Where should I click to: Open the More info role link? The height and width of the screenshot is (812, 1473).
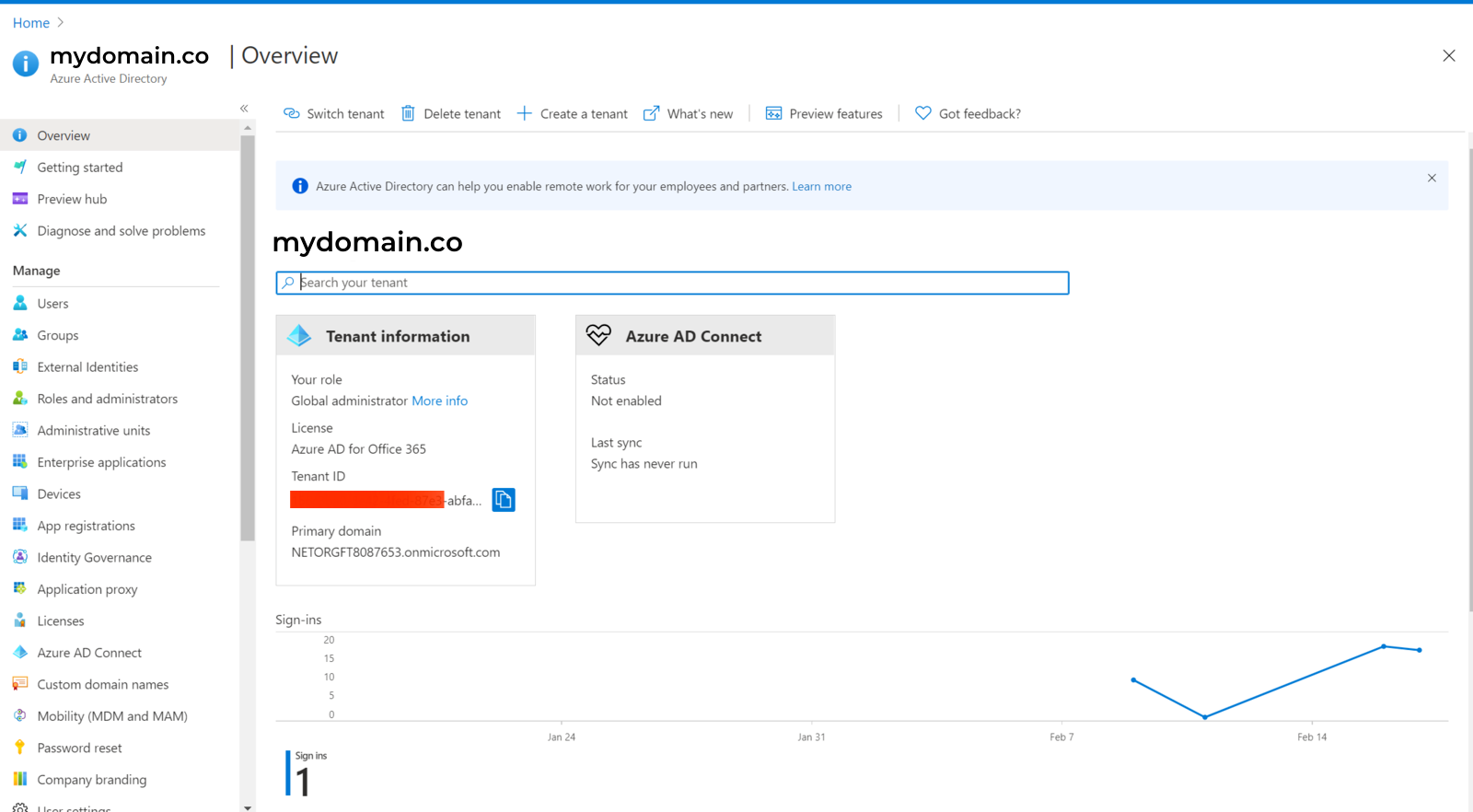tap(439, 400)
